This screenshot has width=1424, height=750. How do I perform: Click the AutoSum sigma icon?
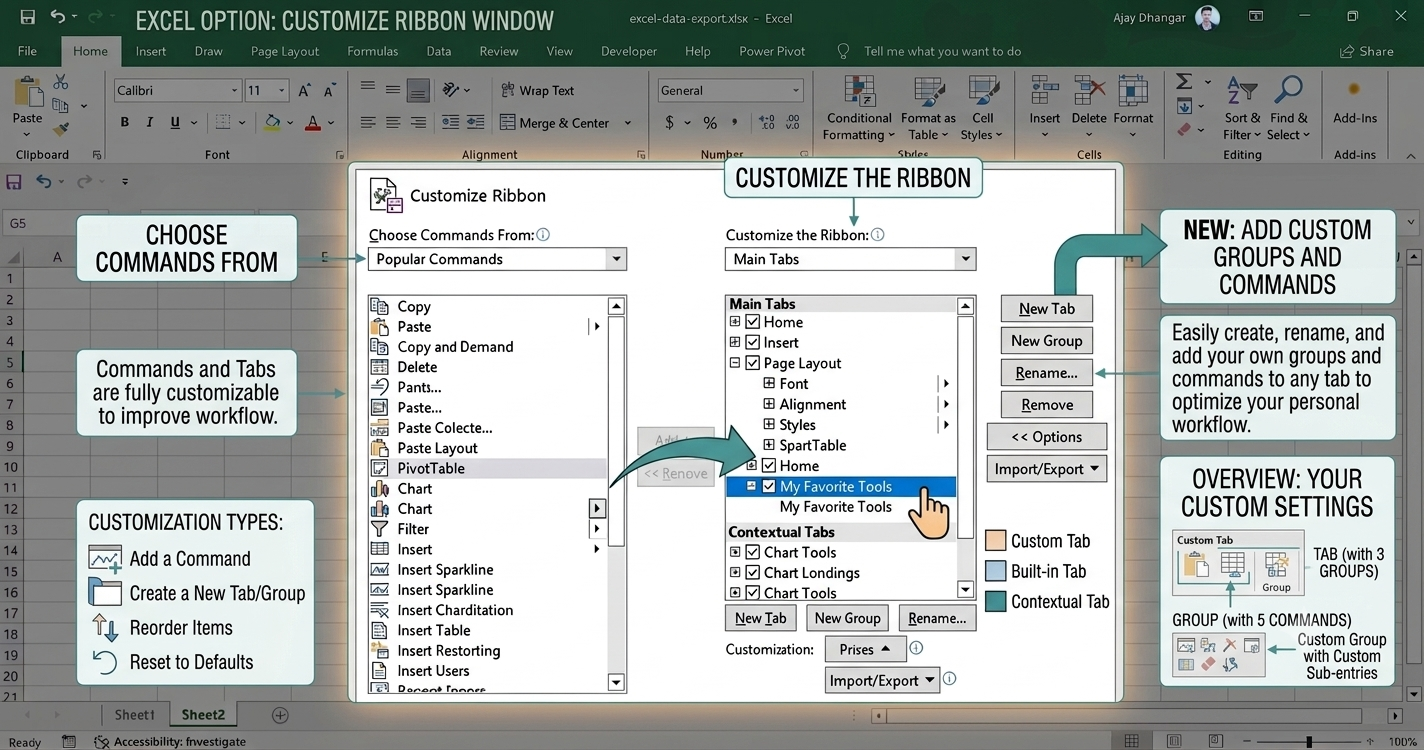pyautogui.click(x=1184, y=82)
